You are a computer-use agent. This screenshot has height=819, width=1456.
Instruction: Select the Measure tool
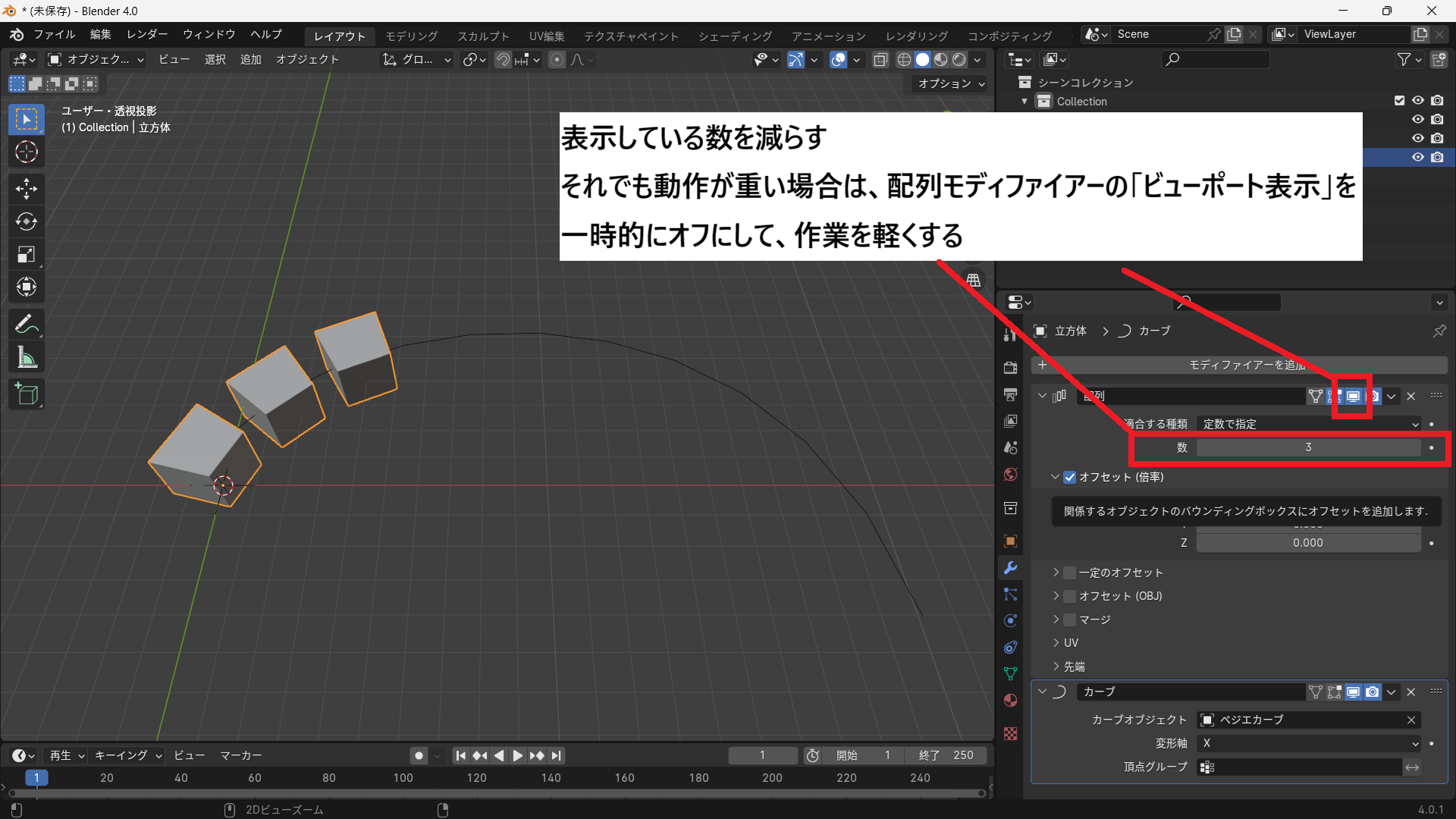27,358
